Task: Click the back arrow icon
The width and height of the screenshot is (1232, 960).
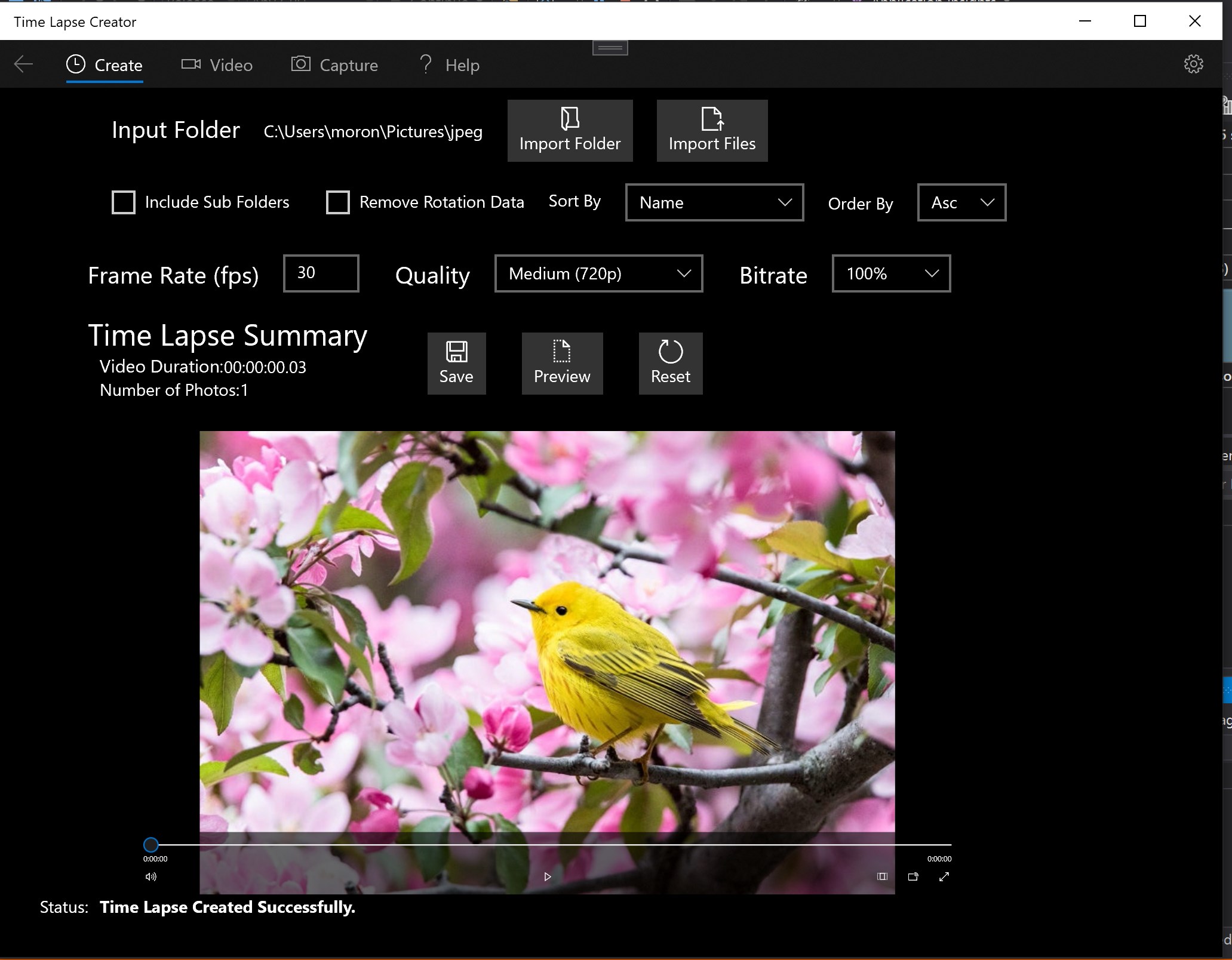Action: tap(23, 64)
